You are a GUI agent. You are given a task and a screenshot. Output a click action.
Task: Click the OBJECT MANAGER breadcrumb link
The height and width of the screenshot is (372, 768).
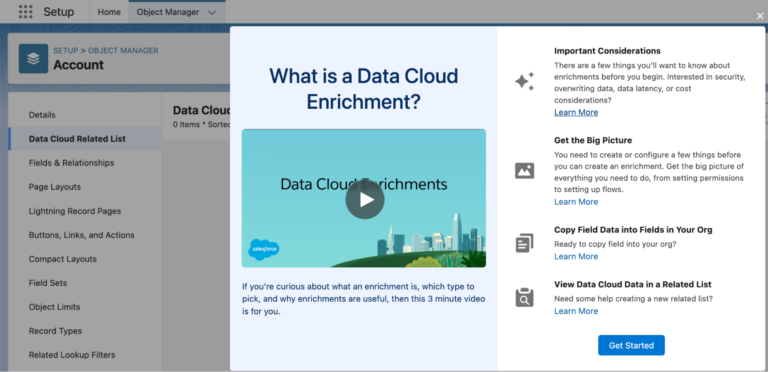123,50
